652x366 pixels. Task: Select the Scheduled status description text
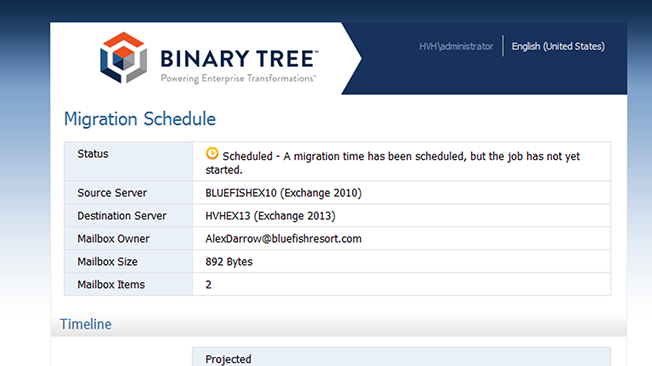(393, 163)
